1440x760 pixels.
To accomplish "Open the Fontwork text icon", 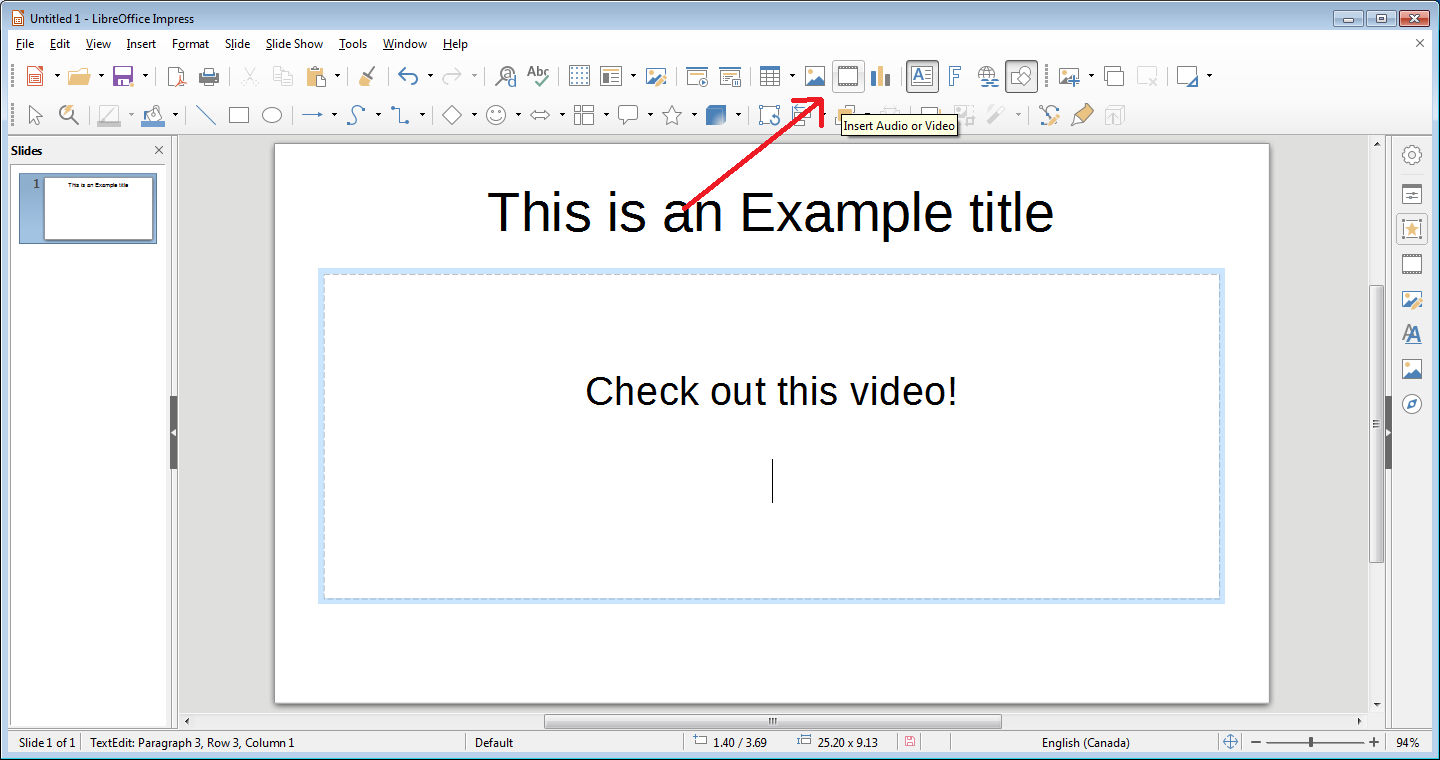I will tap(955, 76).
